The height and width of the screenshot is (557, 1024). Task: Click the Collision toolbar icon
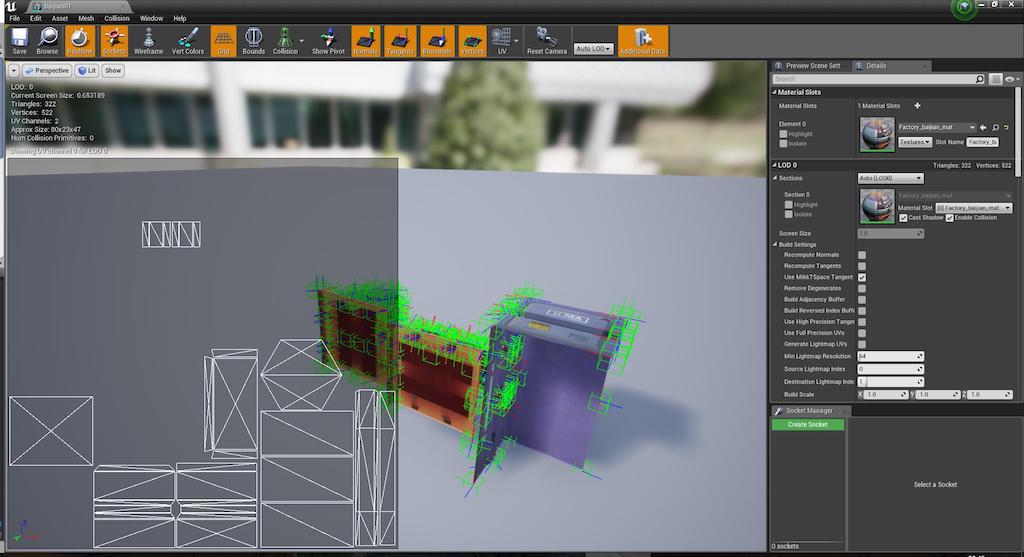pos(285,41)
